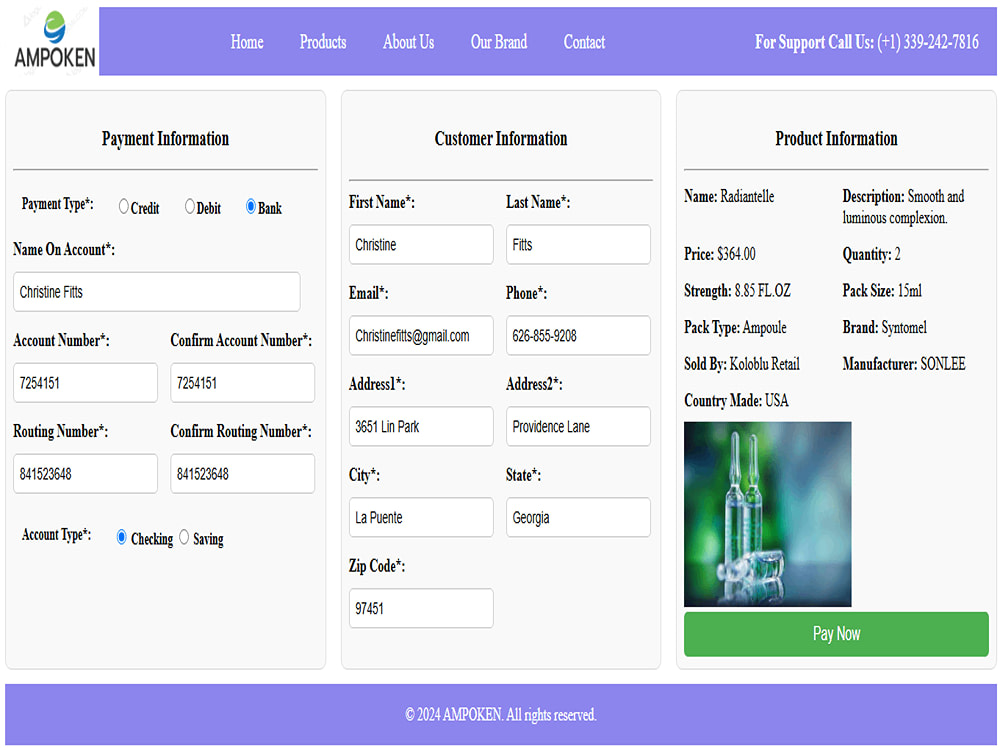Click the Payment Information heading
Image resolution: width=1000 pixels, height=750 pixels.
(165, 138)
